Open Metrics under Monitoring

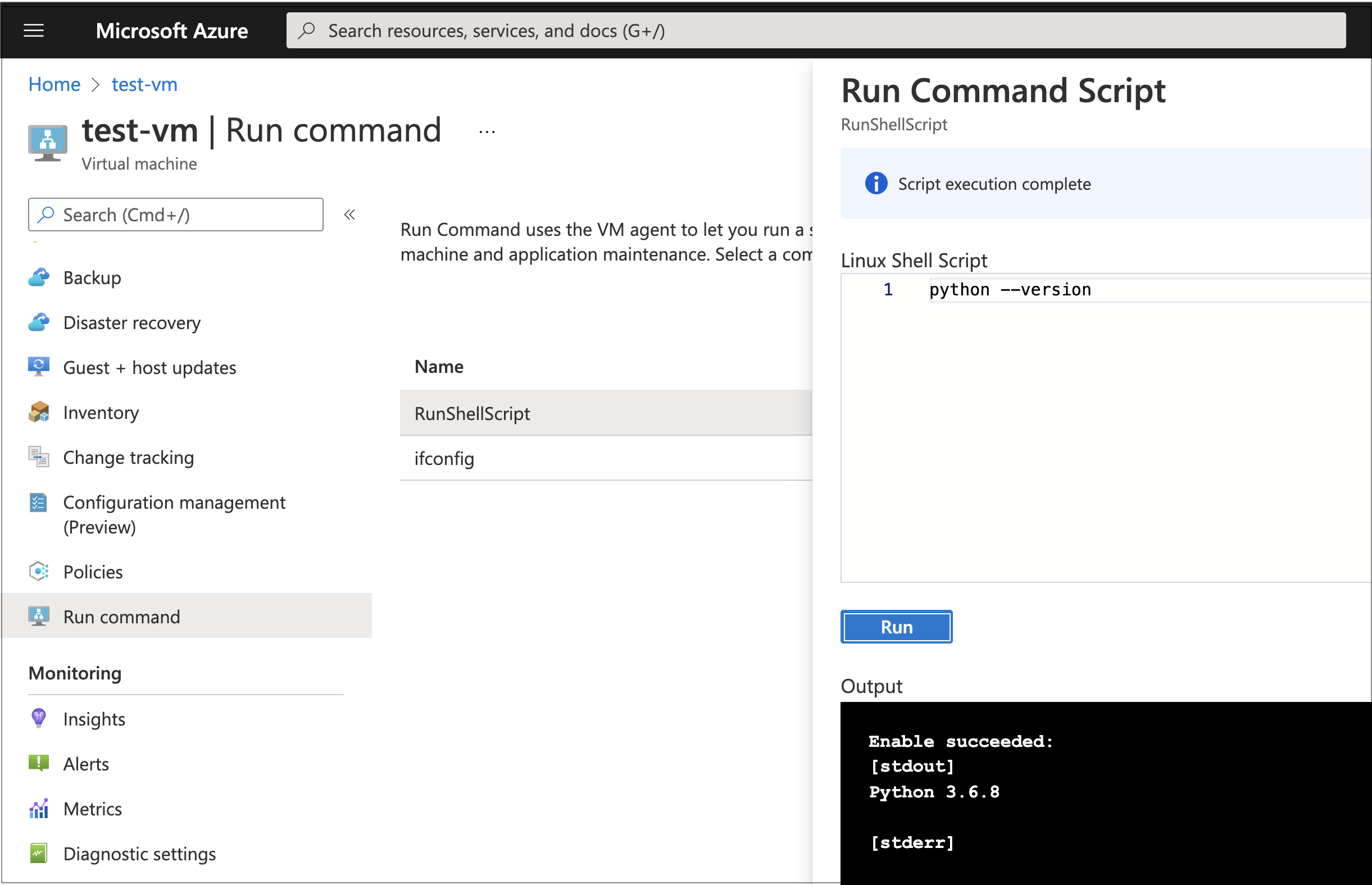(92, 809)
